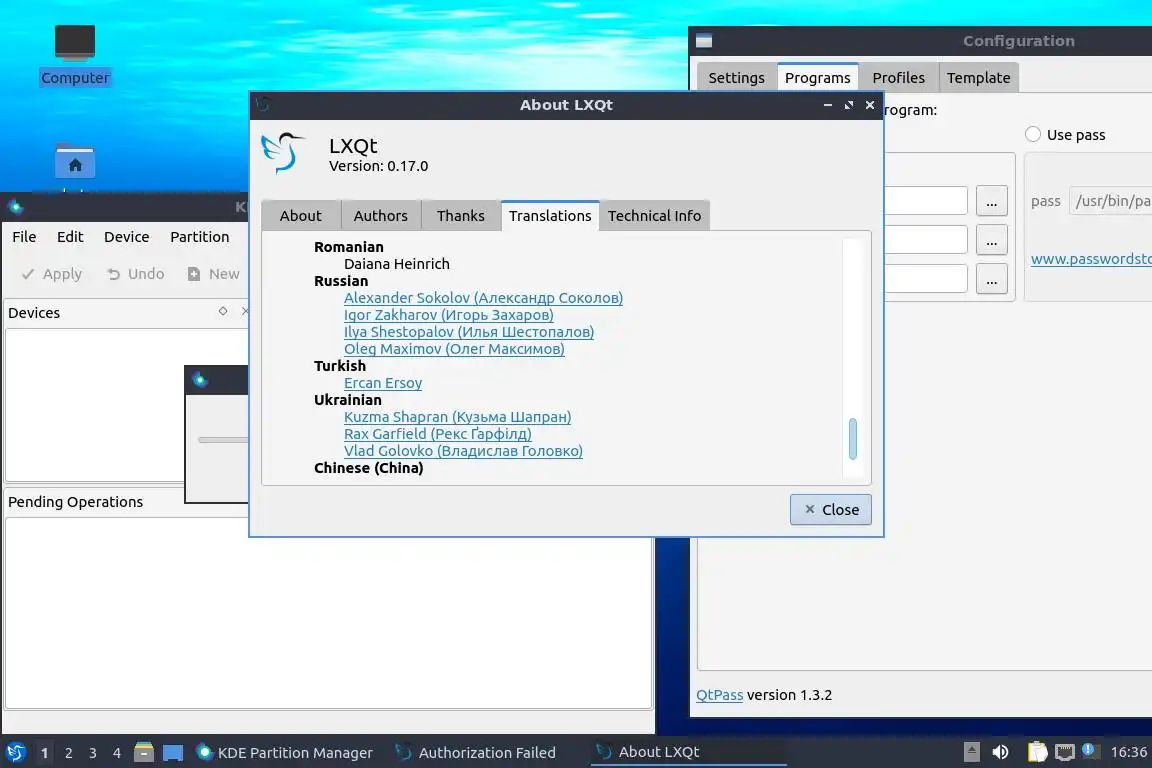Open the Computer desktop icon
1152x768 pixels.
[x=75, y=55]
